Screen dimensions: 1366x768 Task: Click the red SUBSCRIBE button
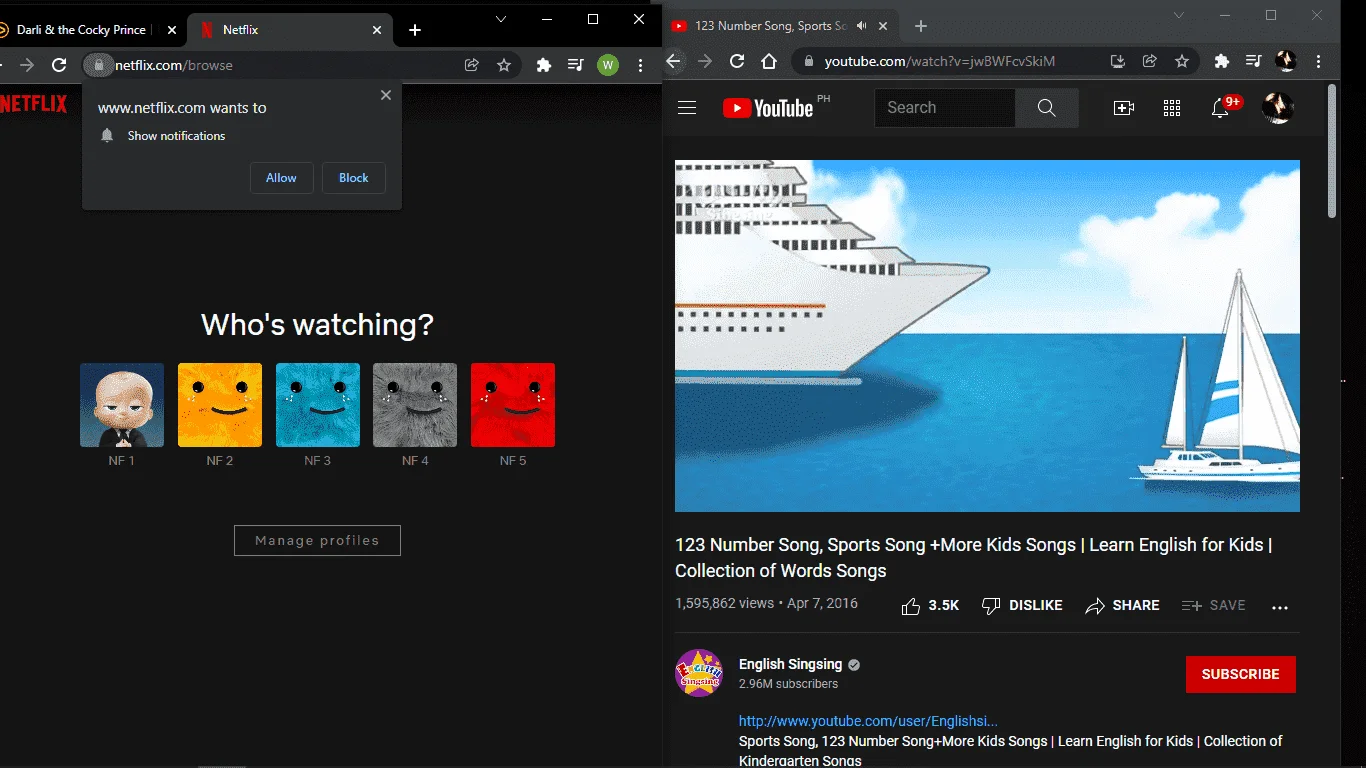1241,674
